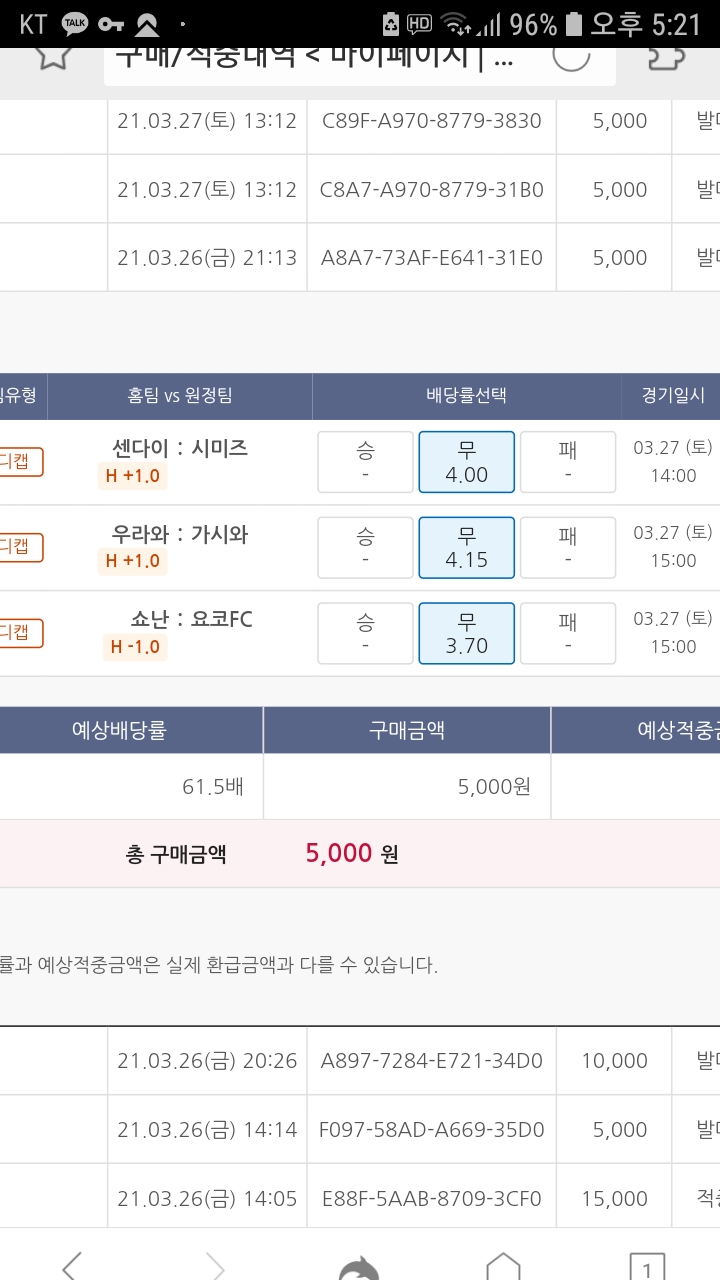Open ticket C89F-A970-8779-3830

(x=431, y=121)
